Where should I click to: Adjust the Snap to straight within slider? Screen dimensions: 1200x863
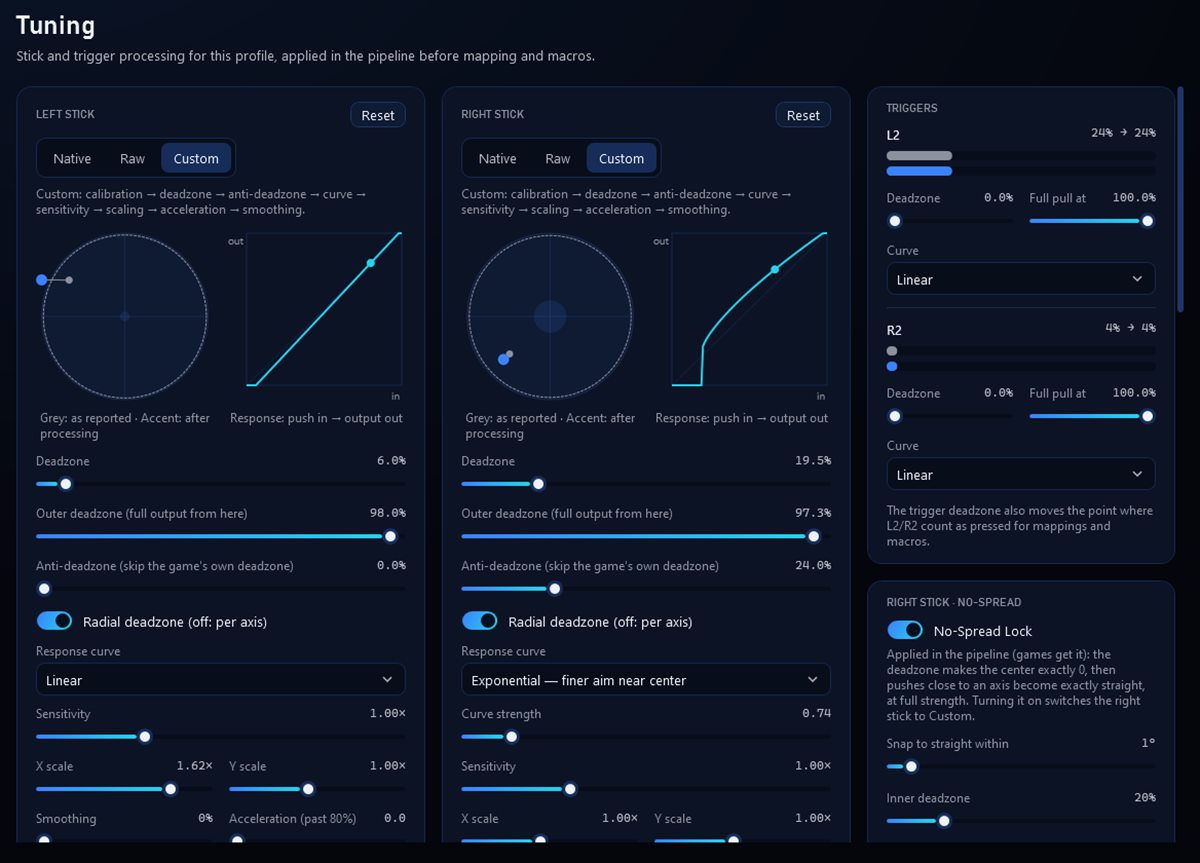pyautogui.click(x=1021, y=767)
